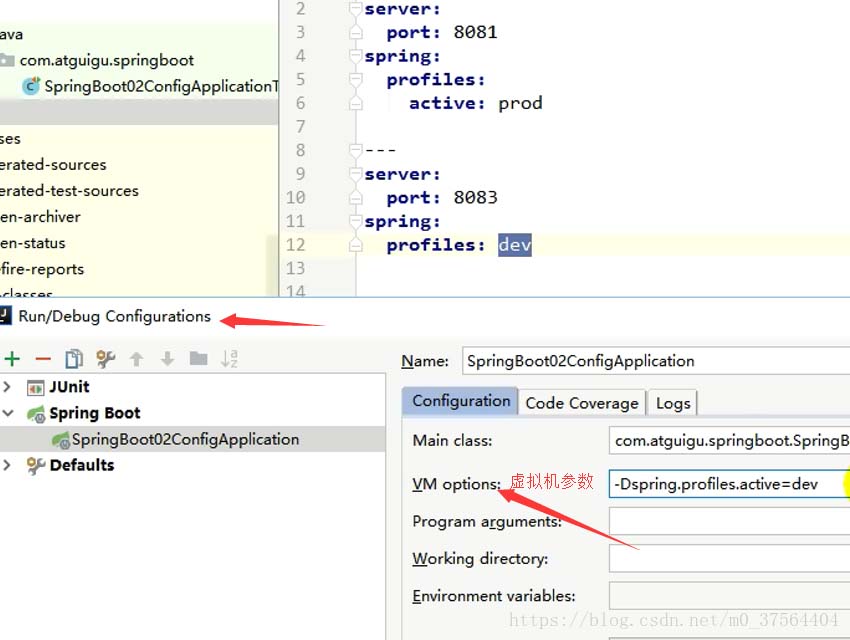This screenshot has width=850, height=640.
Task: Fold the spring block at line 11
Action: click(356, 221)
